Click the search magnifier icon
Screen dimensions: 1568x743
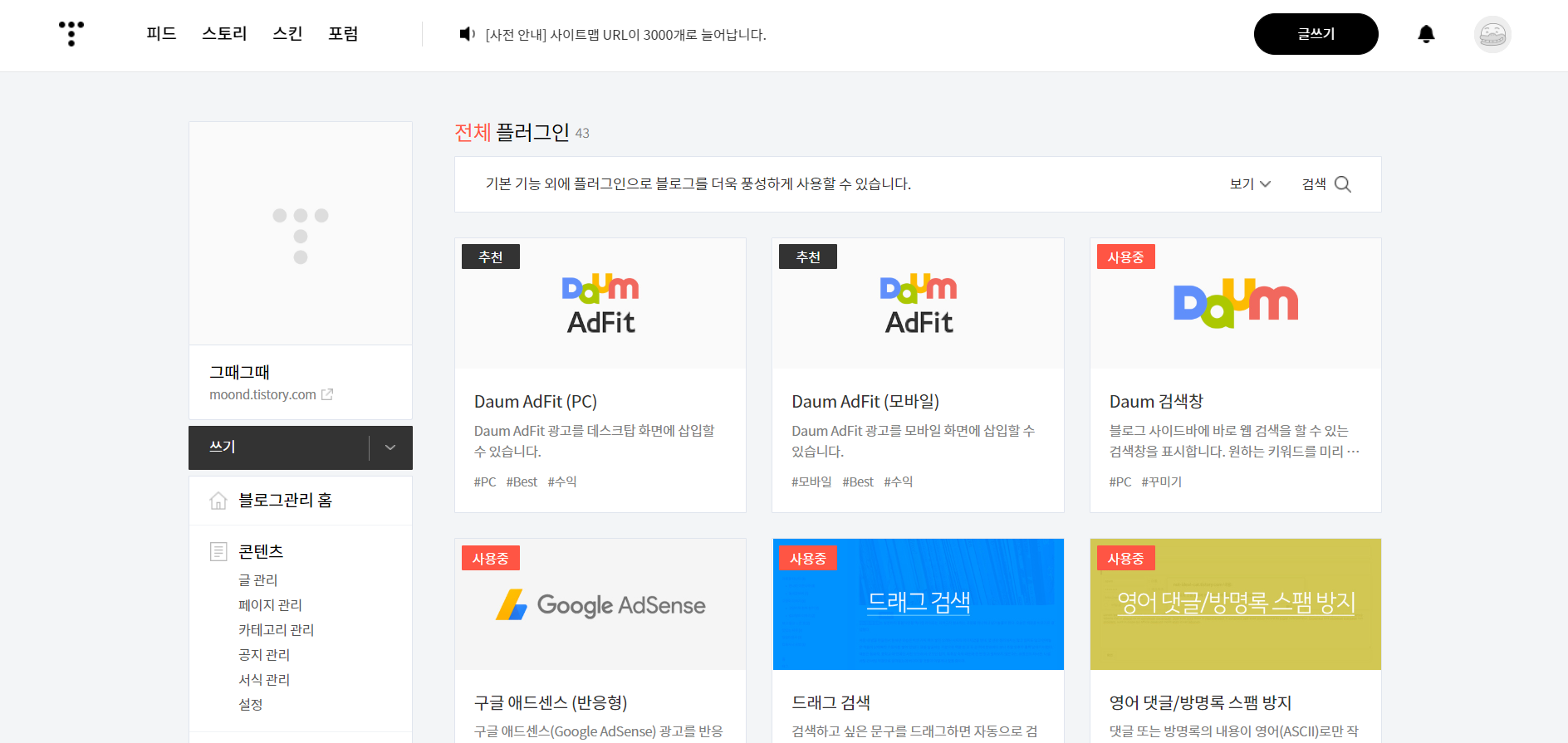click(x=1343, y=184)
